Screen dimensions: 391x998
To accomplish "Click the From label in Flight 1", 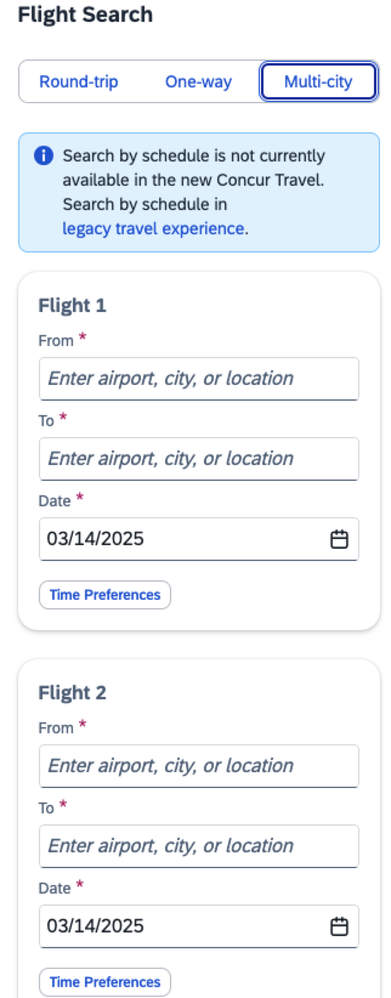I will click(x=56, y=341).
